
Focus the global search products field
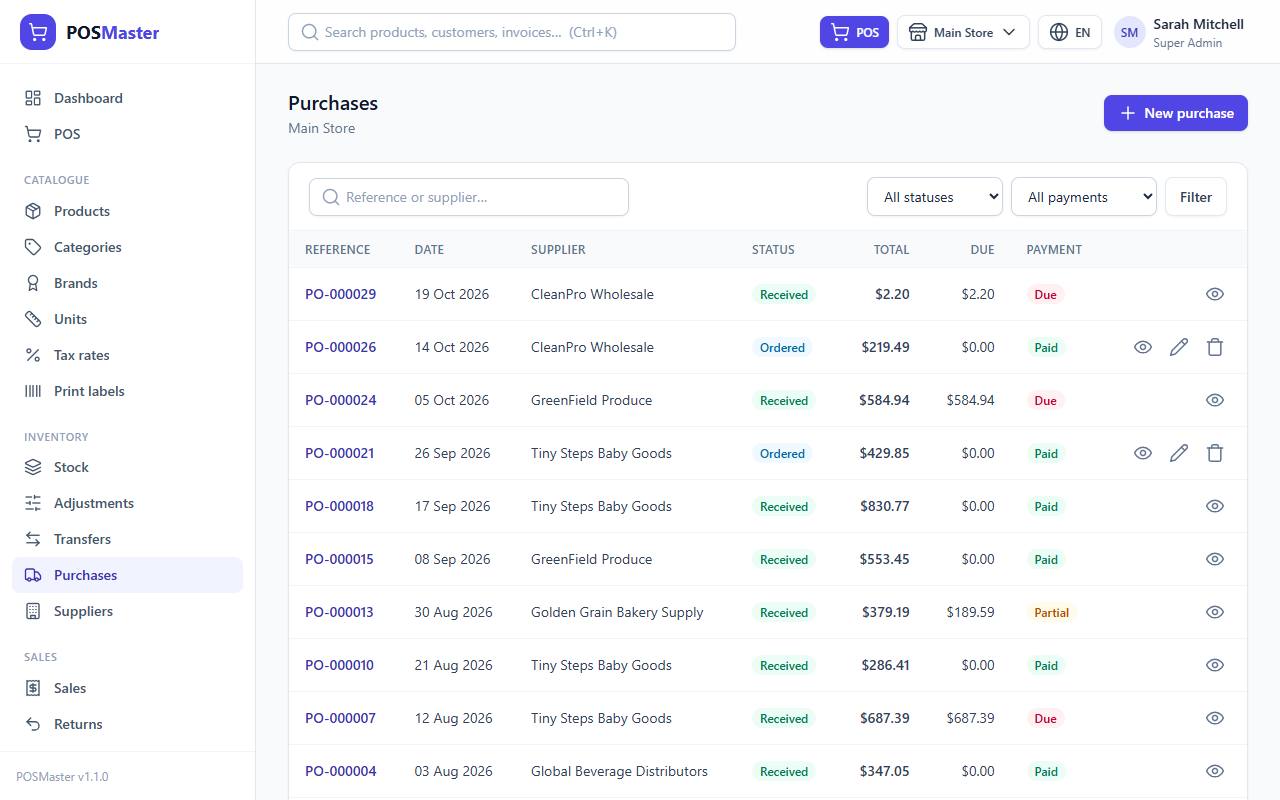coord(512,32)
